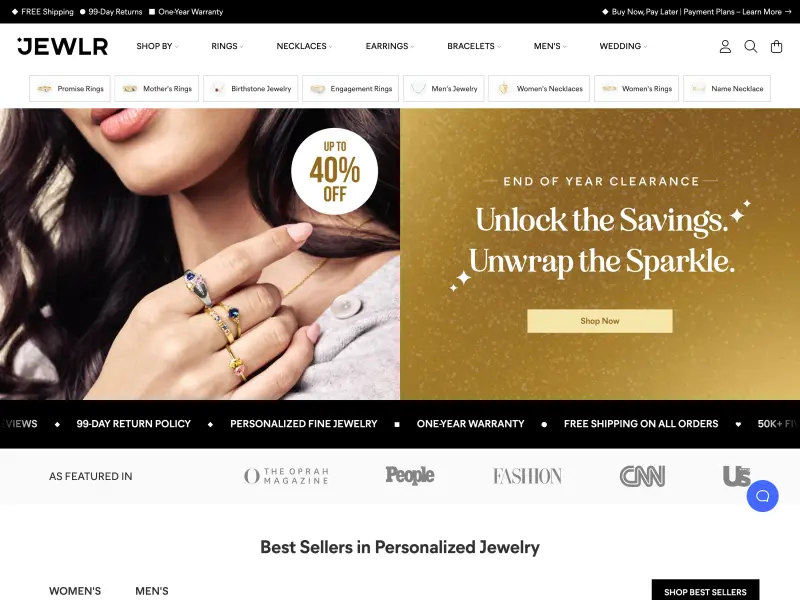
Task: Switch to the MEN'S best sellers tab
Action: point(152,591)
